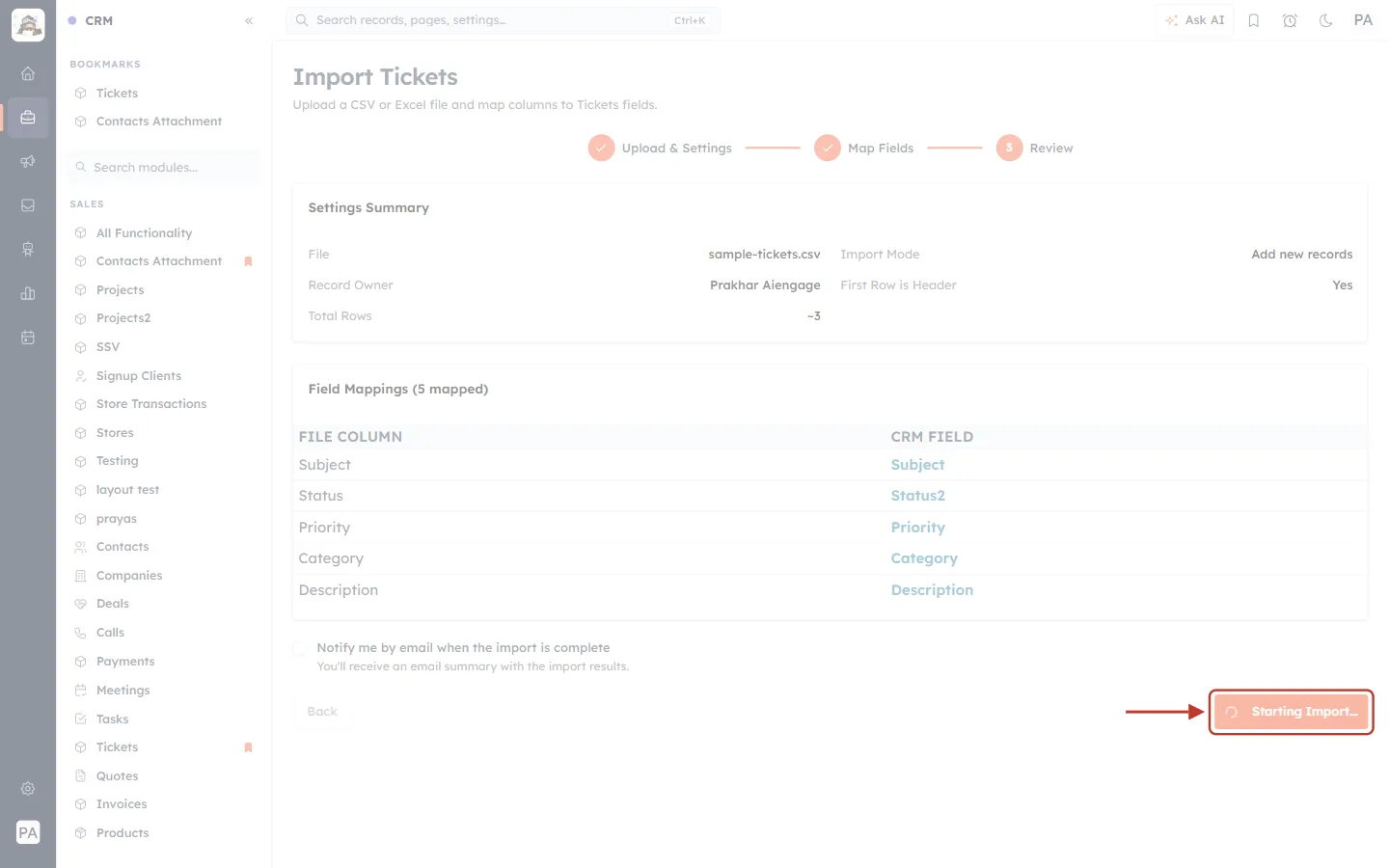
Task: Select the Review step
Action: pyautogui.click(x=1035, y=148)
